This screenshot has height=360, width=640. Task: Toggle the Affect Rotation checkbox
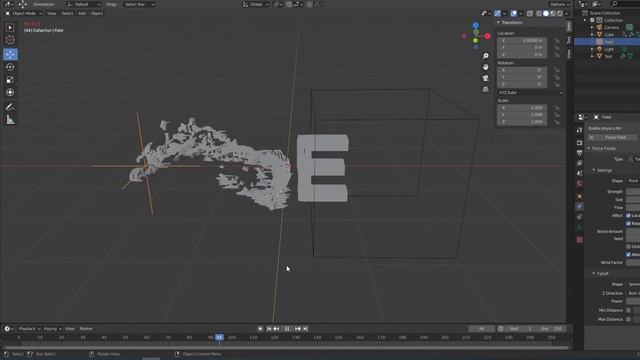coord(629,223)
